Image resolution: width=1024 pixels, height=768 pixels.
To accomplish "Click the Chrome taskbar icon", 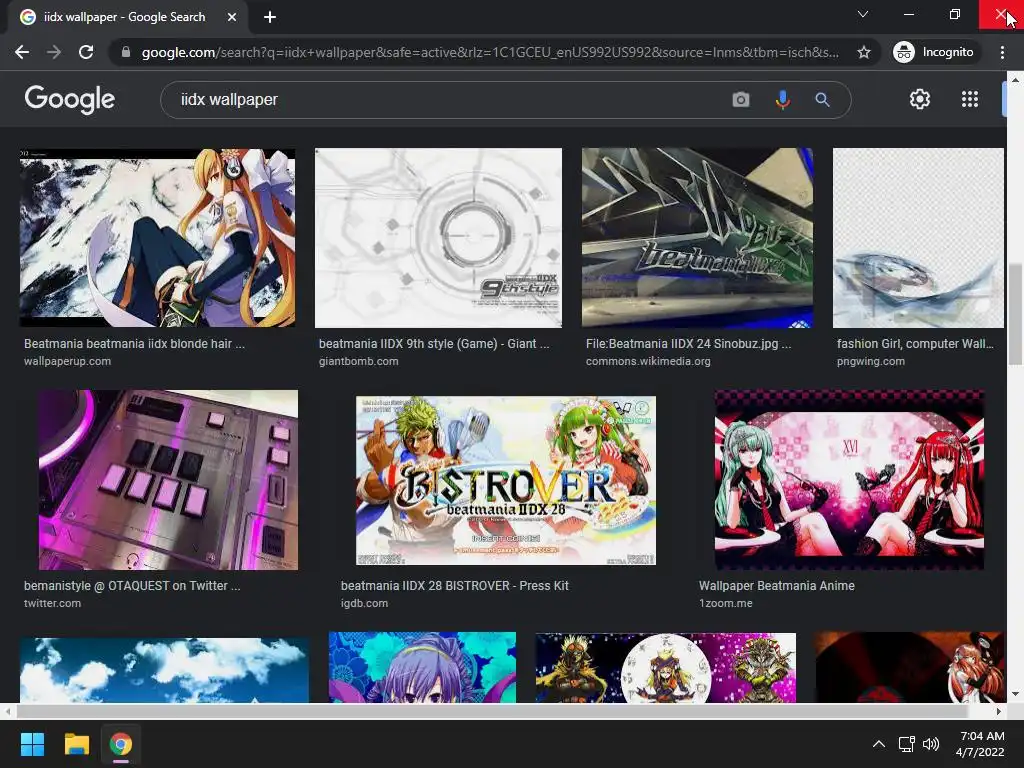I will click(121, 744).
